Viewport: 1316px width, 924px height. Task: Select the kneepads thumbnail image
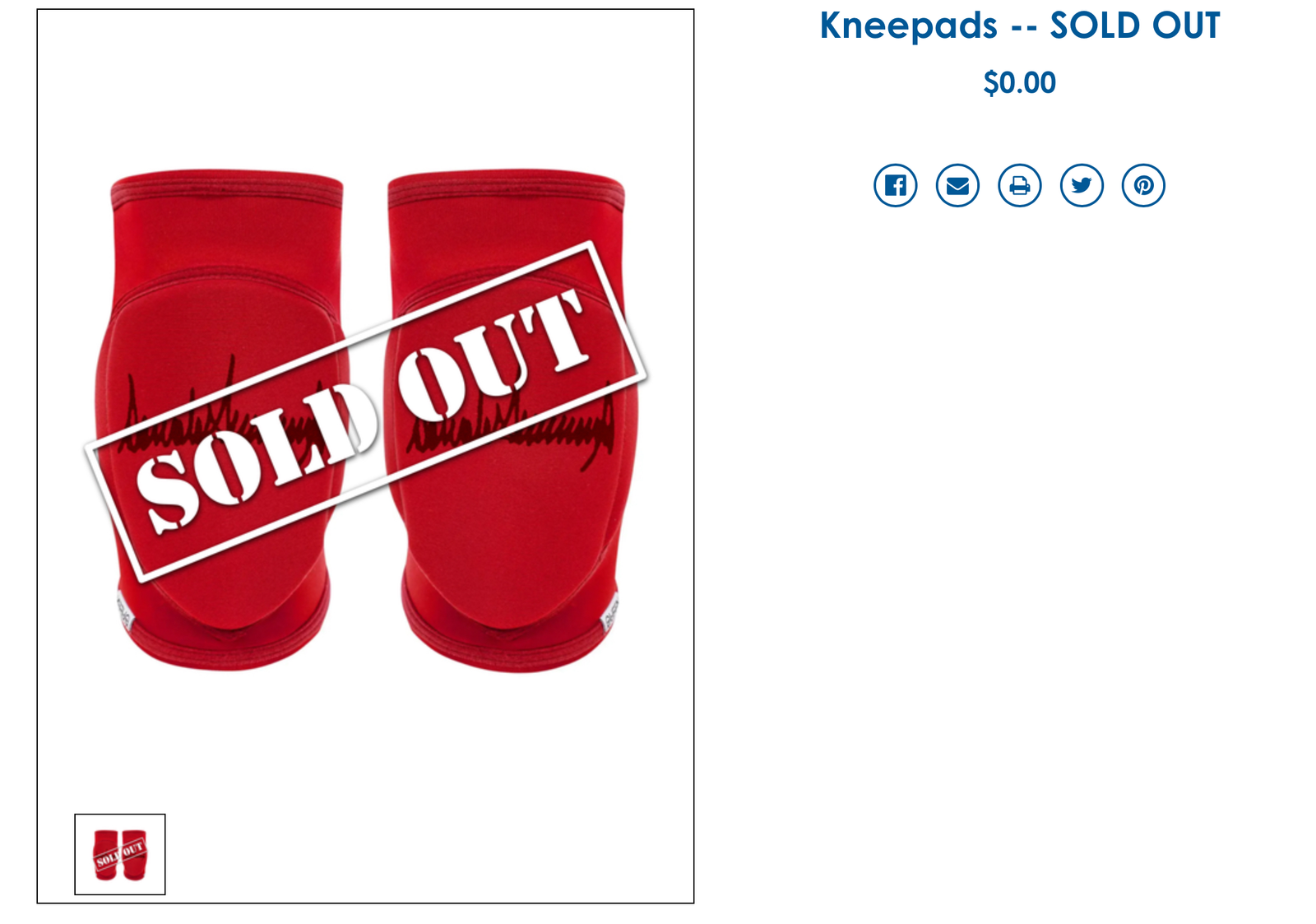120,854
